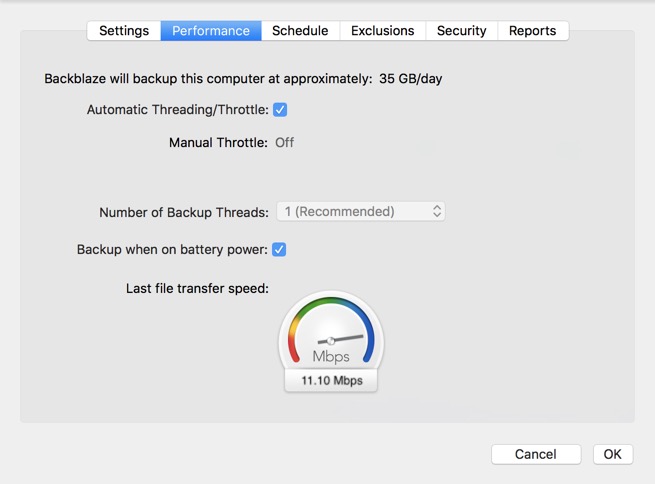Click the speedometer needle pivot

click(x=331, y=341)
